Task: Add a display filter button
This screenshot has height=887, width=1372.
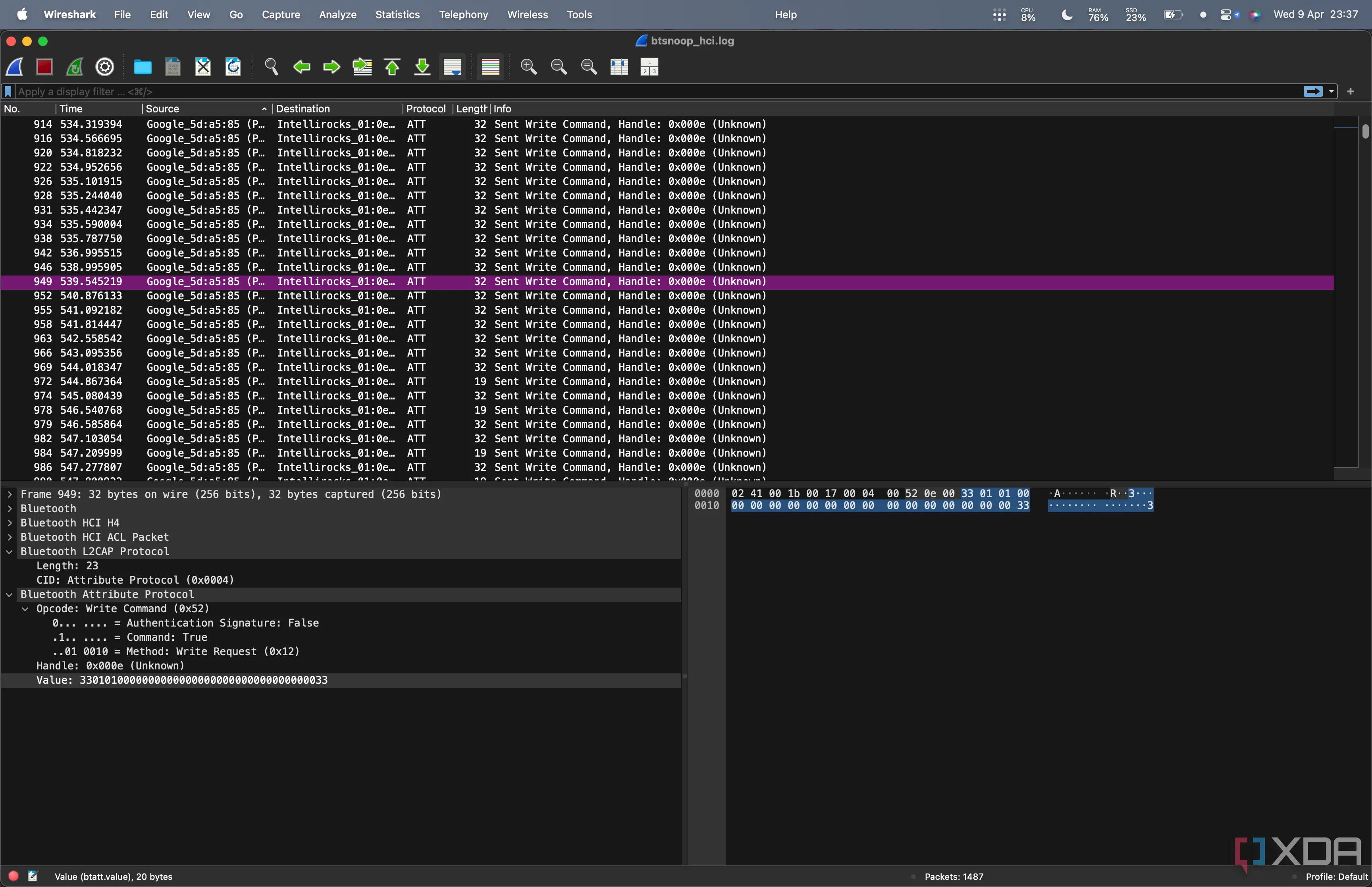Action: coord(1350,92)
